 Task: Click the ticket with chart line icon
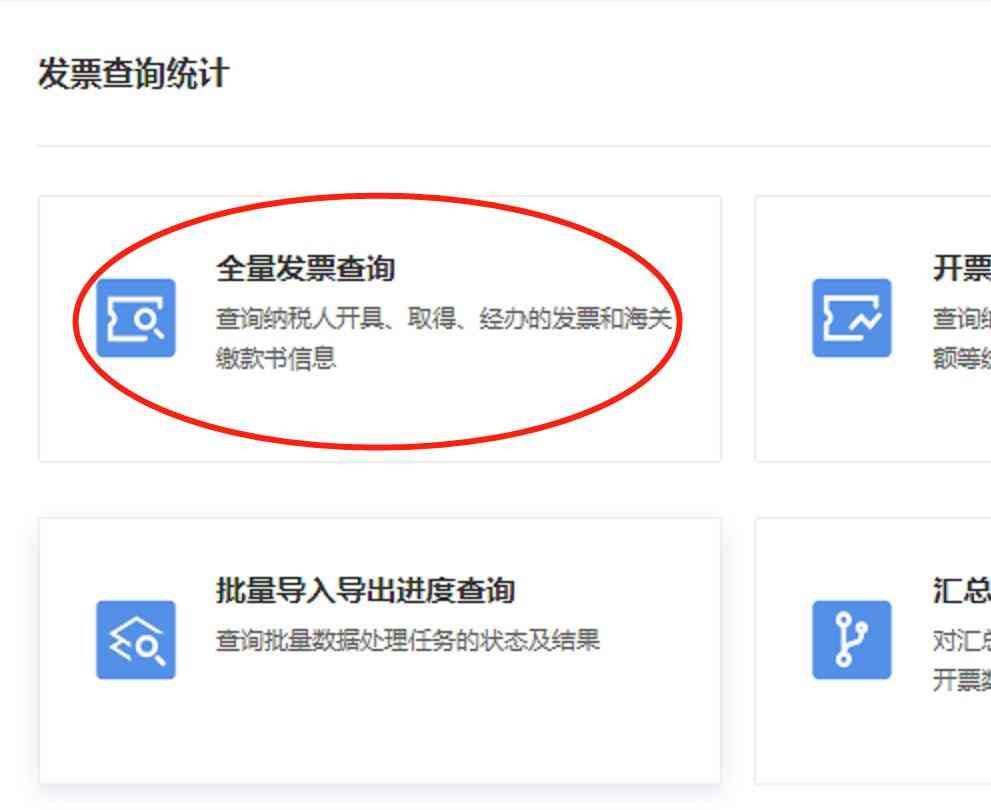pos(851,318)
